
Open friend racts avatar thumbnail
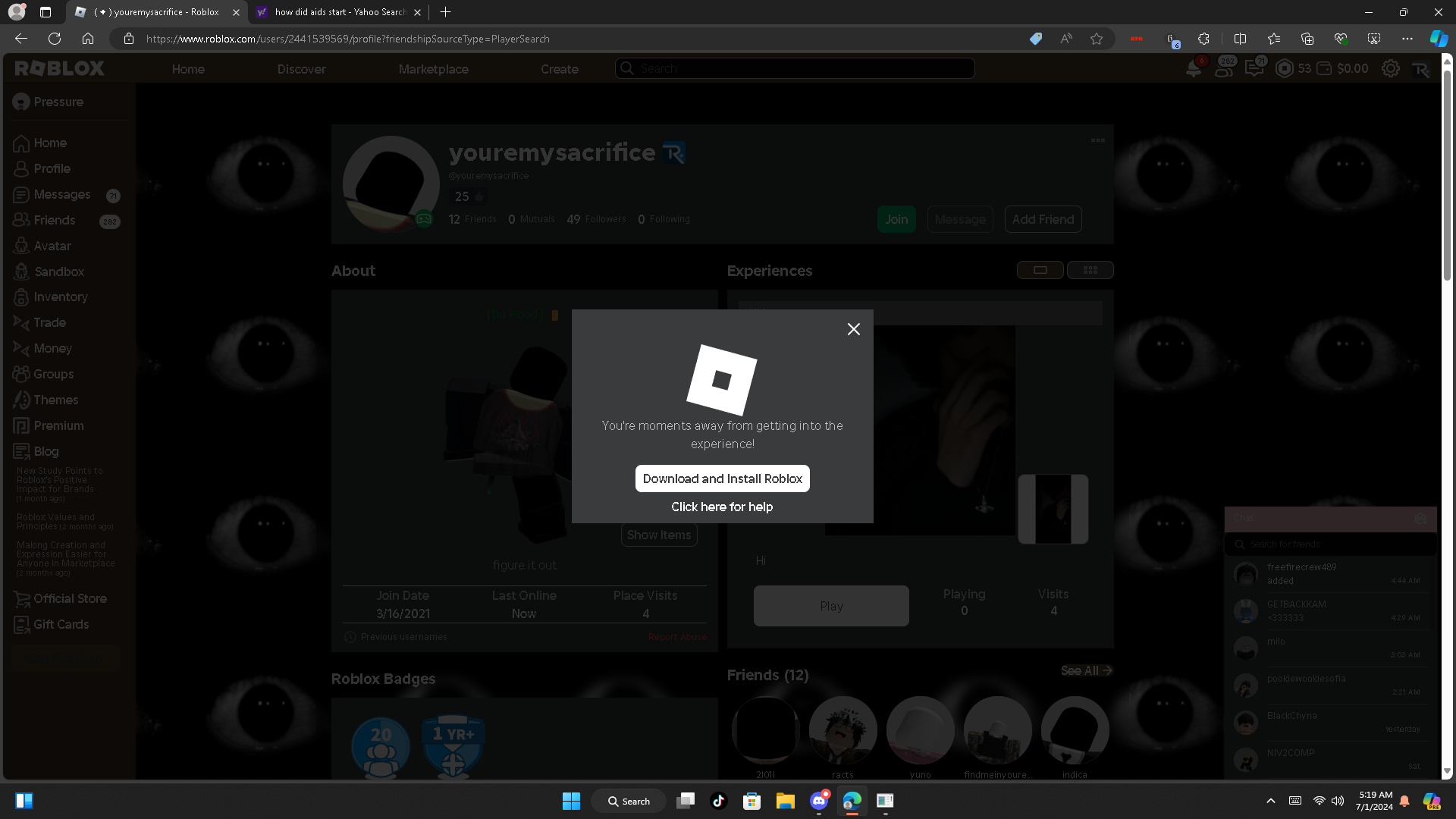point(843,730)
